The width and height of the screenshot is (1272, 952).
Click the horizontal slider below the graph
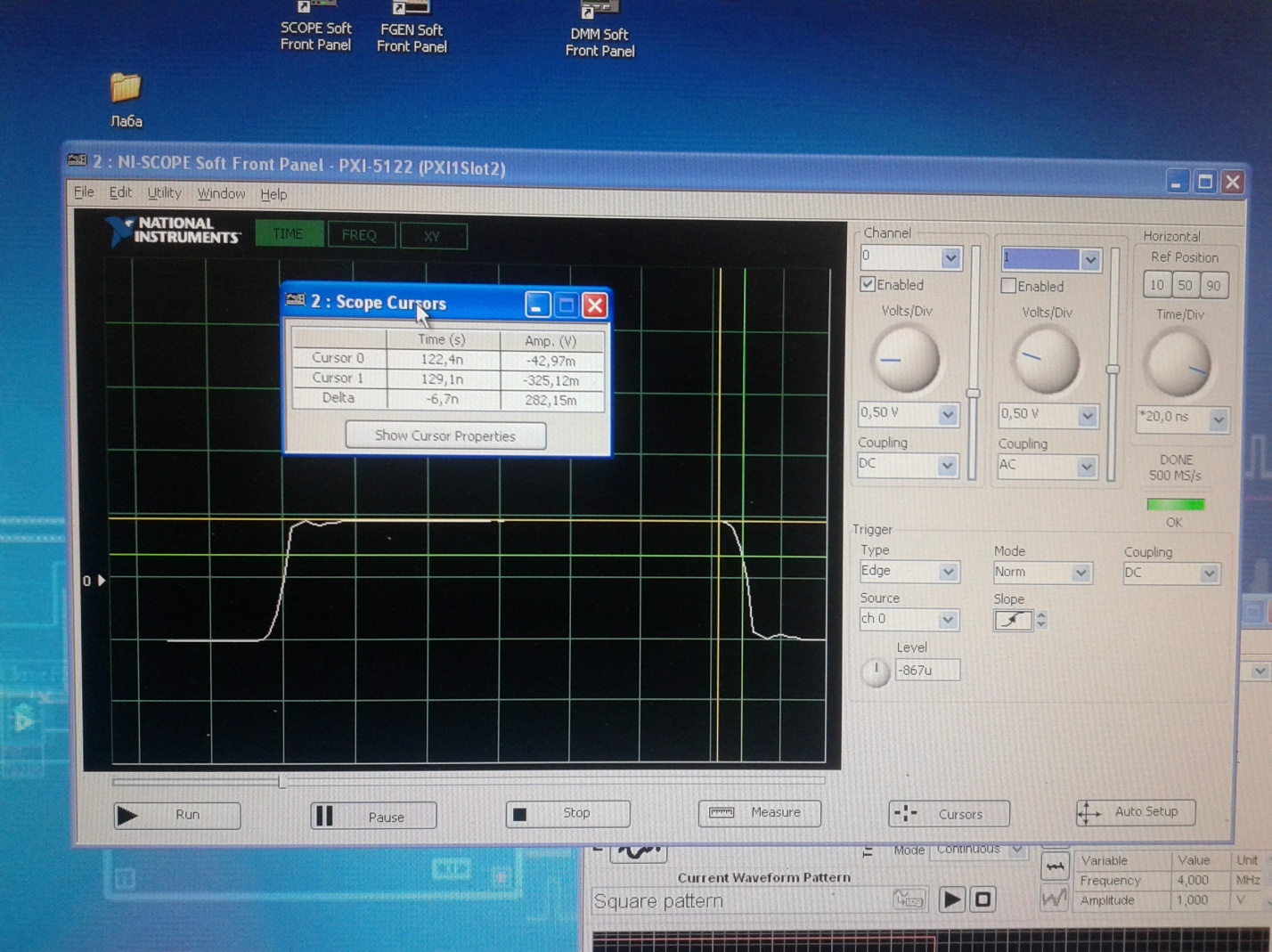(x=282, y=781)
